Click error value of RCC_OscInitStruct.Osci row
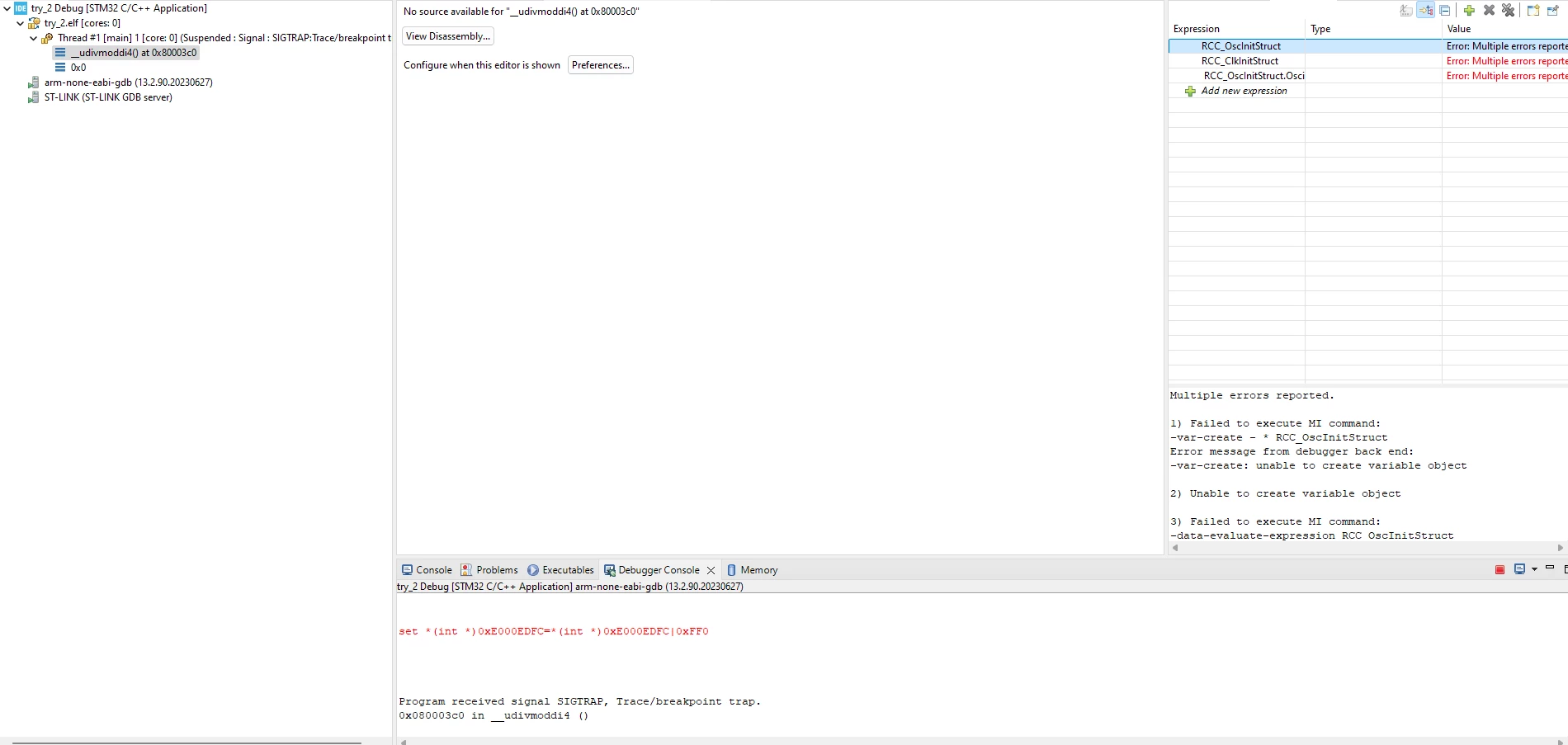The height and width of the screenshot is (745, 1568). [x=1506, y=76]
